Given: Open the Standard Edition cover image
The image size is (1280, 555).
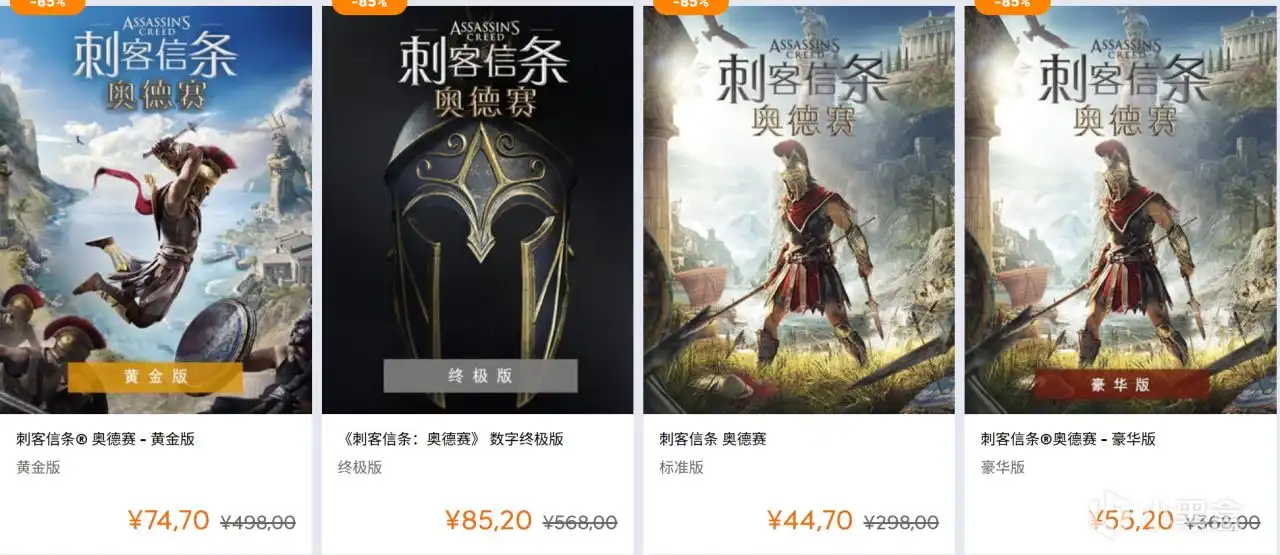Looking at the screenshot, I should click(799, 210).
